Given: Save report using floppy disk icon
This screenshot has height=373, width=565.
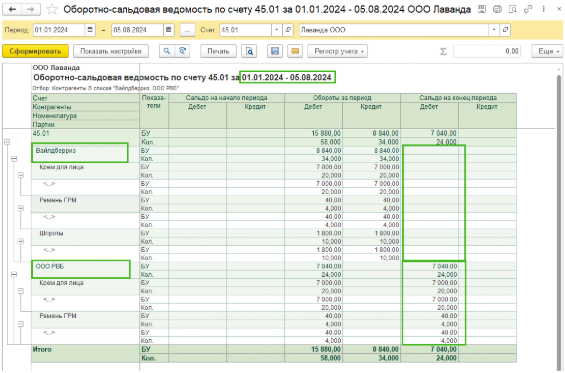Looking at the screenshot, I should click(275, 51).
